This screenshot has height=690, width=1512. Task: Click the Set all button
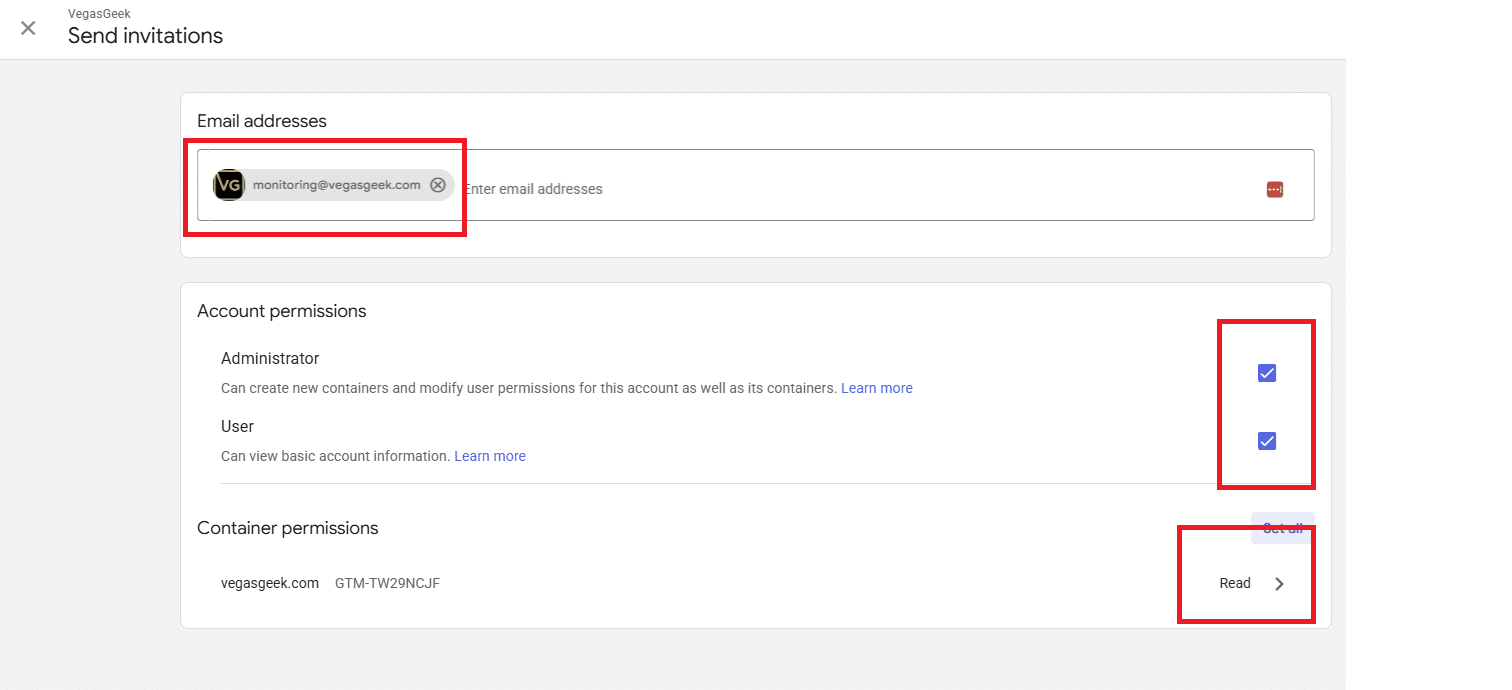pos(1282,528)
